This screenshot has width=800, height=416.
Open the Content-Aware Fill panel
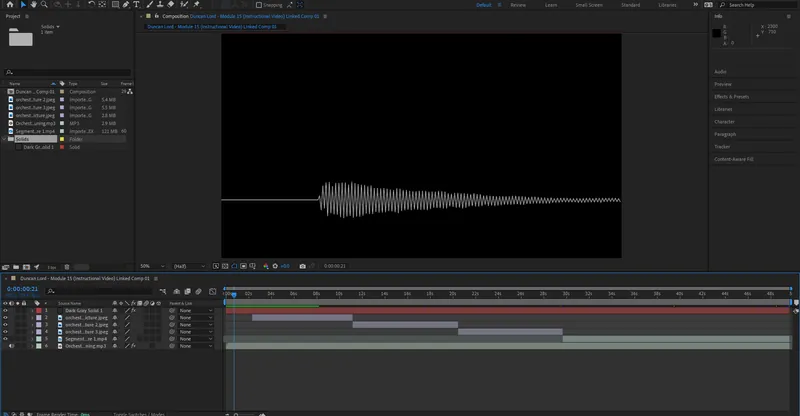click(733, 159)
